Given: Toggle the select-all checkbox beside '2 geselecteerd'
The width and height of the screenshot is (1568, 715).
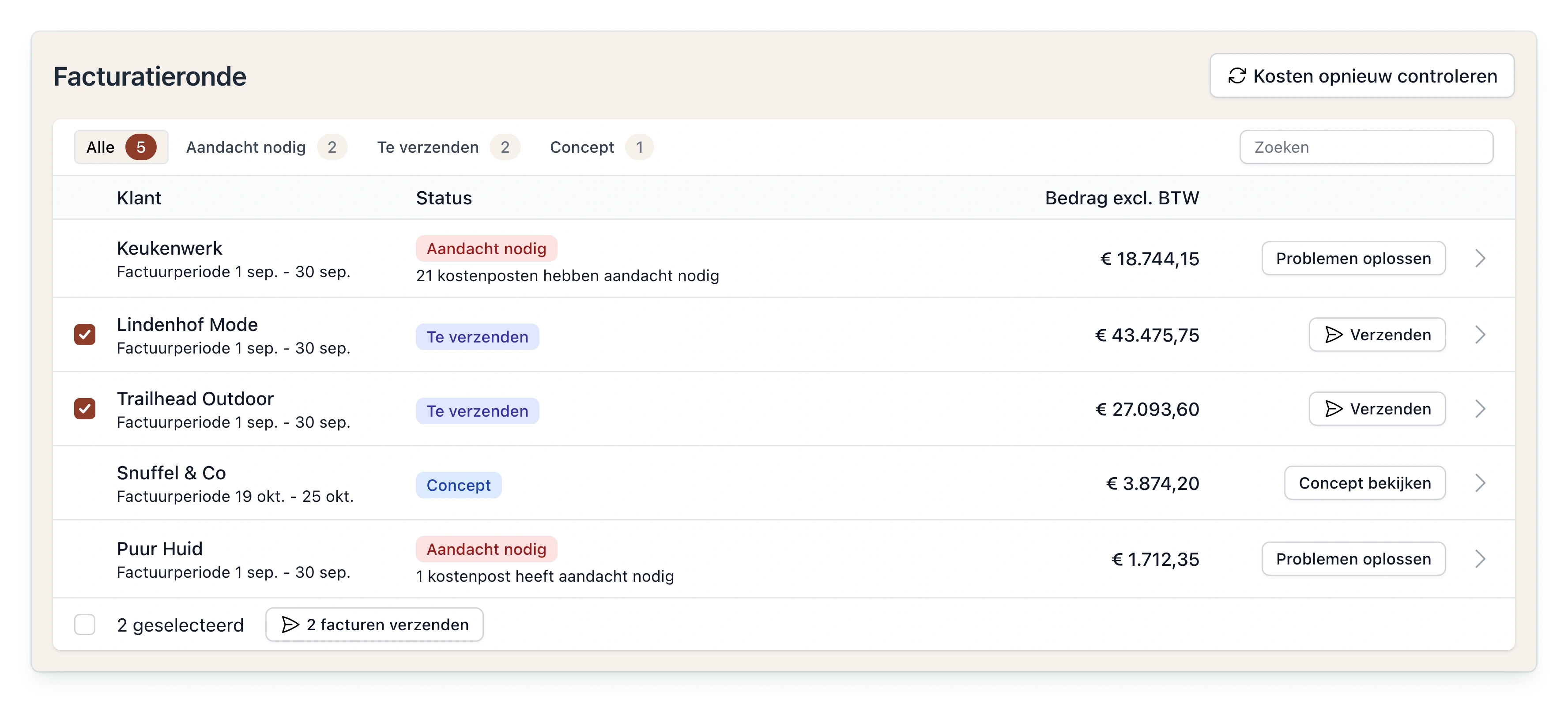Looking at the screenshot, I should [85, 625].
